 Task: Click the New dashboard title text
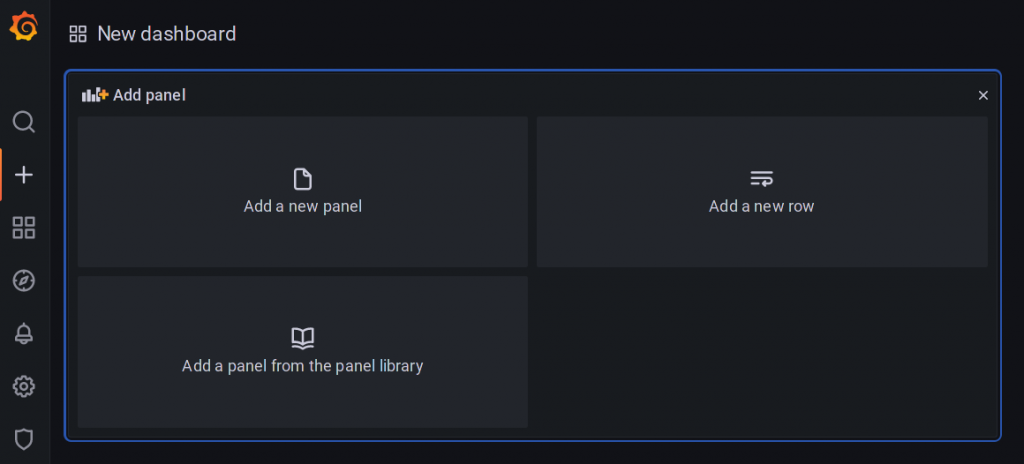167,34
